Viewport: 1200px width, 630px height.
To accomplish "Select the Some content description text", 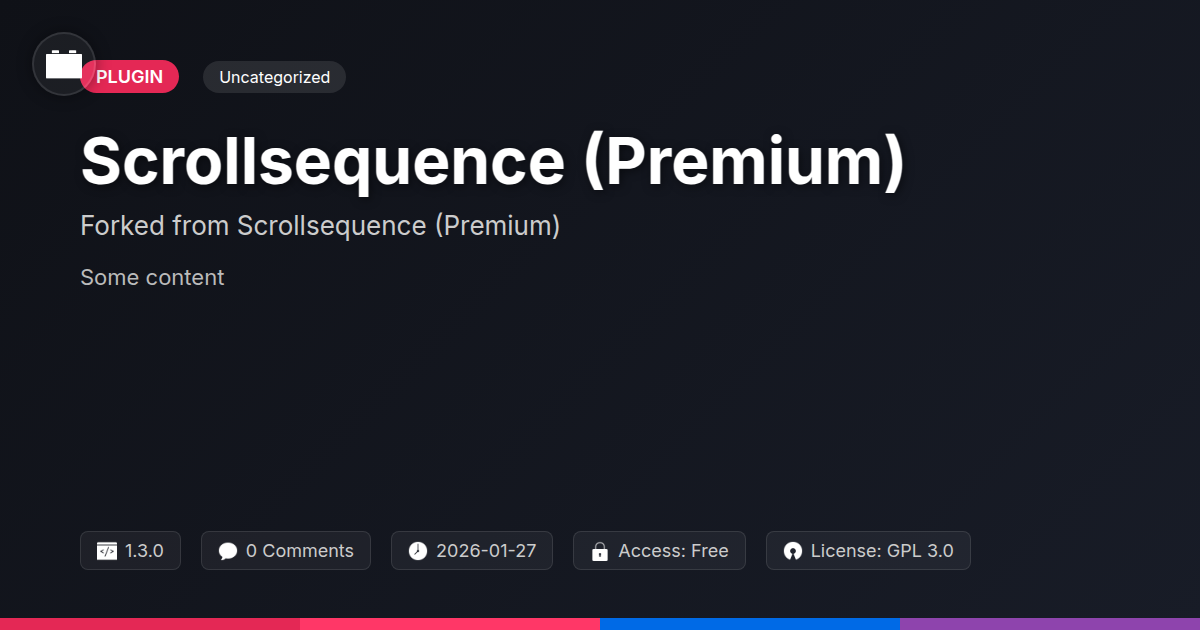I will pos(152,277).
